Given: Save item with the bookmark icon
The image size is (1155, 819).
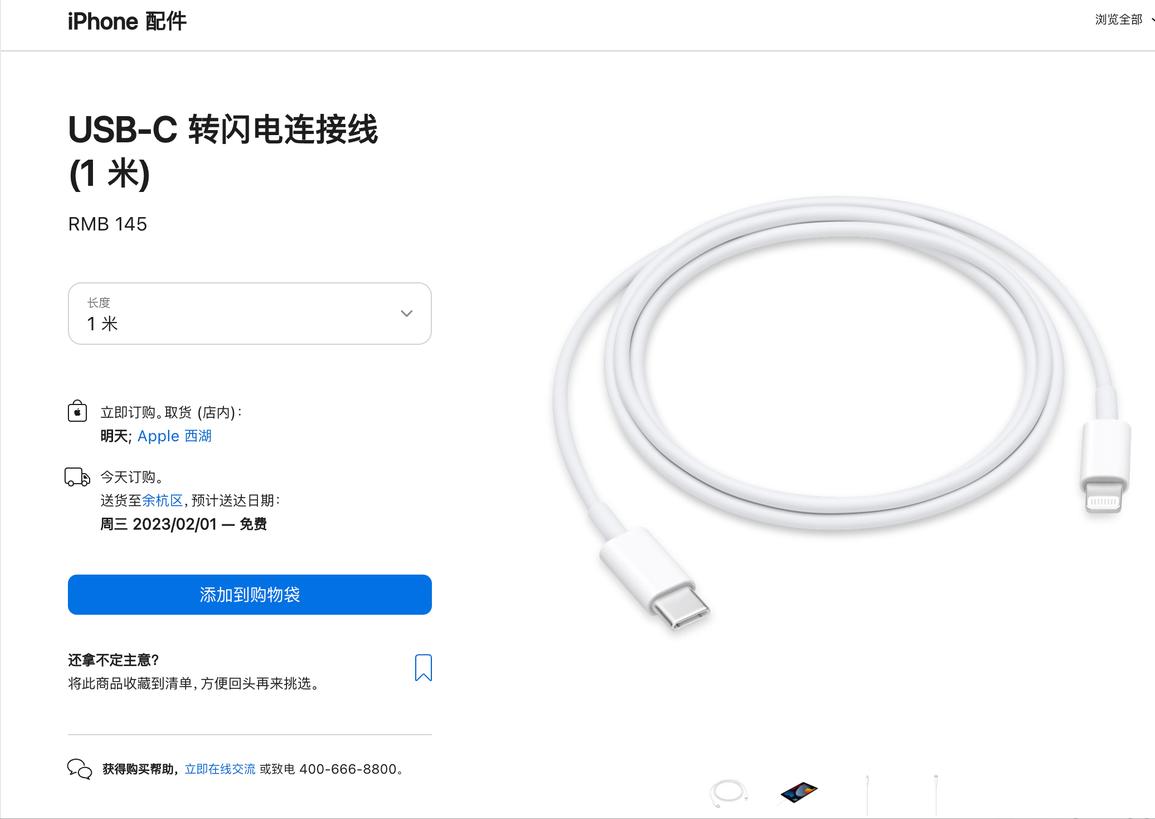Looking at the screenshot, I should click(423, 667).
